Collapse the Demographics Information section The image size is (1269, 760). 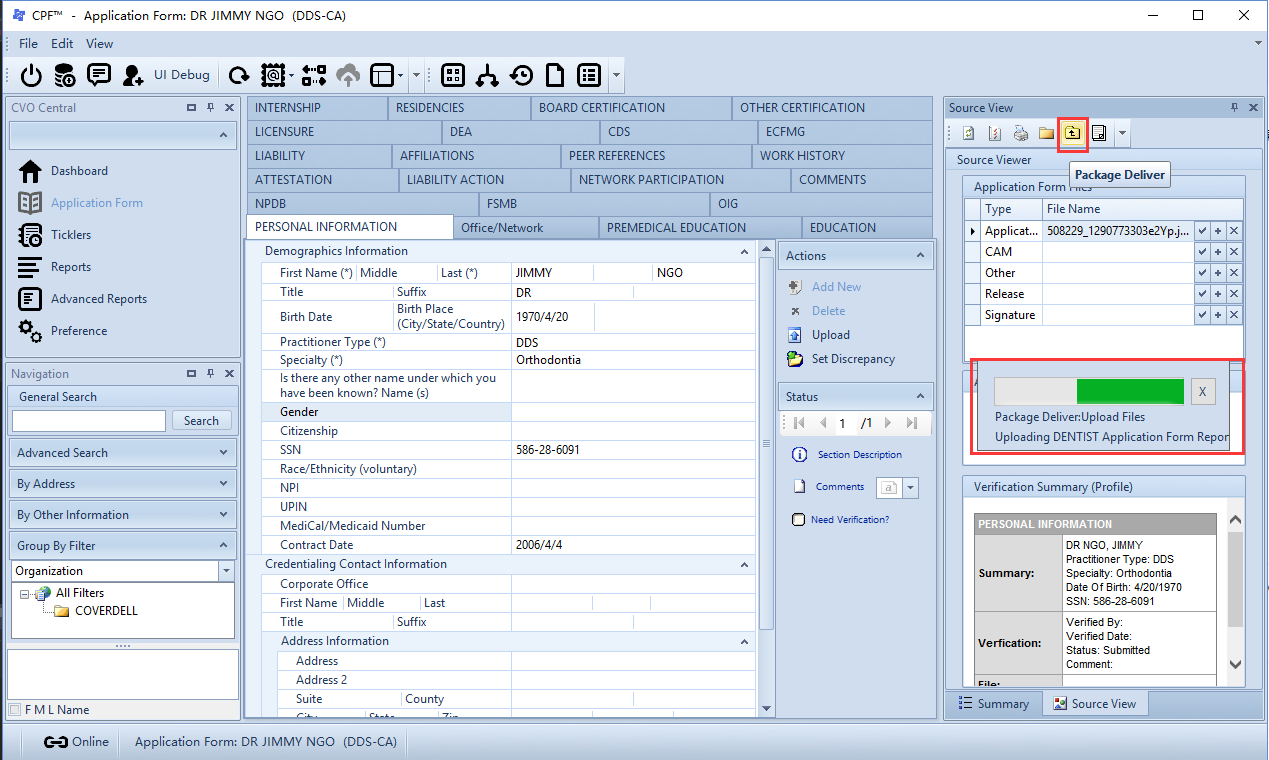click(x=744, y=252)
